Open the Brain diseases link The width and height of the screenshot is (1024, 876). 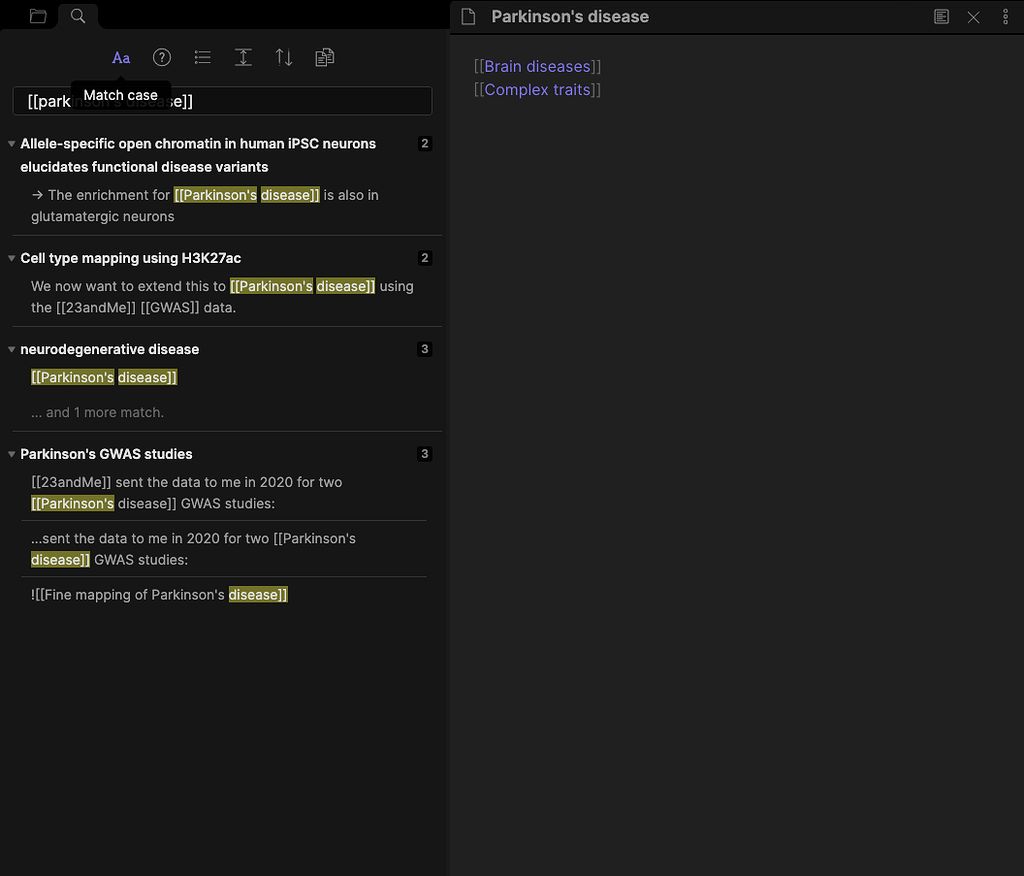536,65
